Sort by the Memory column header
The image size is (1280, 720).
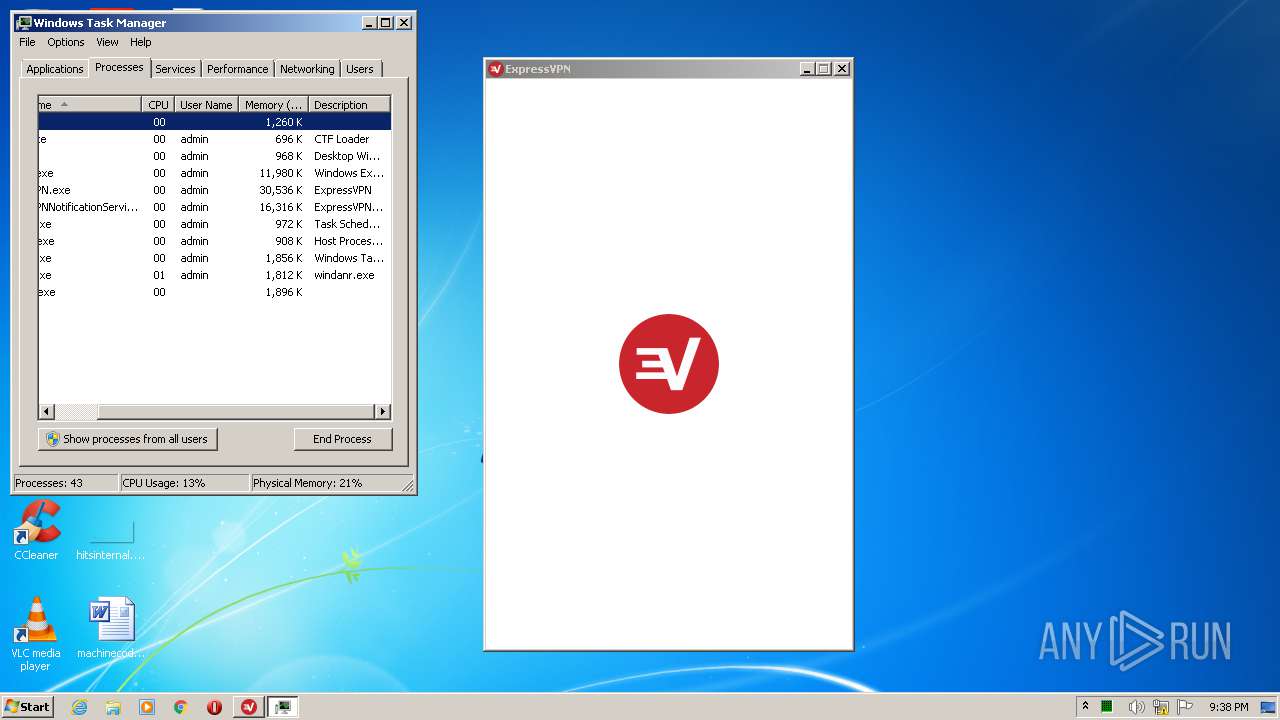click(x=273, y=105)
